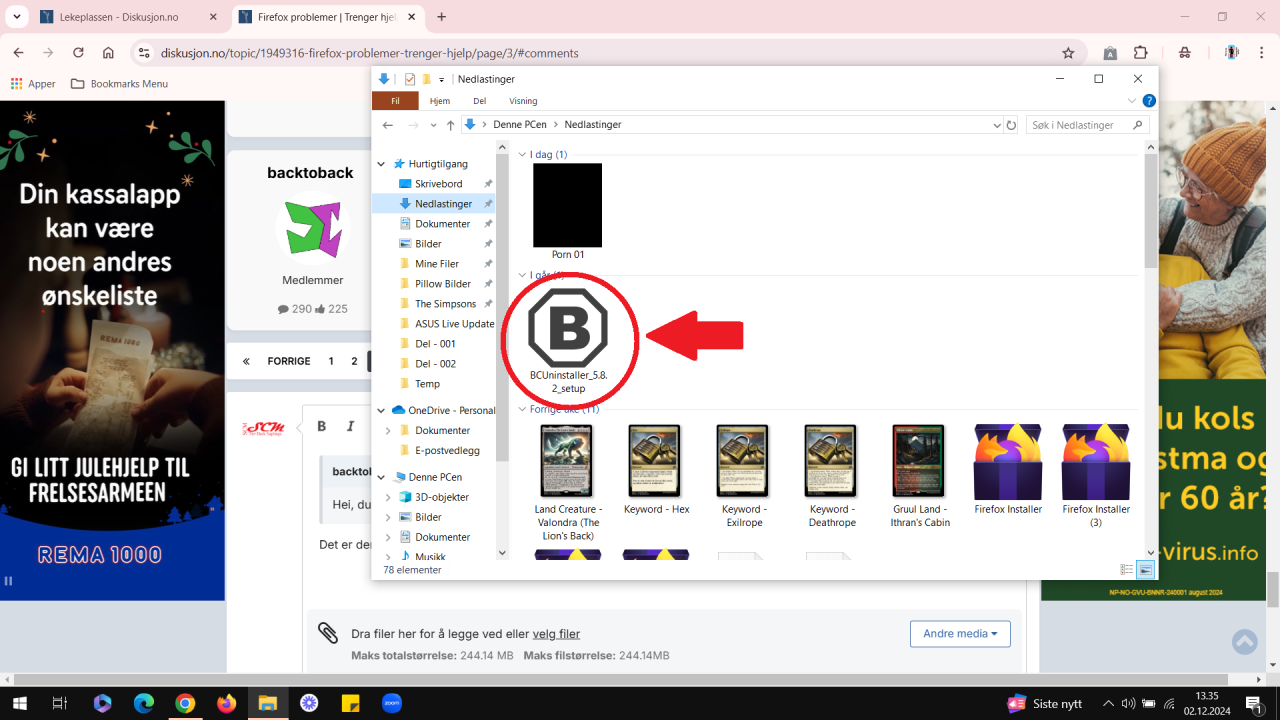Expand the OneDrive - Personal tree chevron

click(x=380, y=410)
